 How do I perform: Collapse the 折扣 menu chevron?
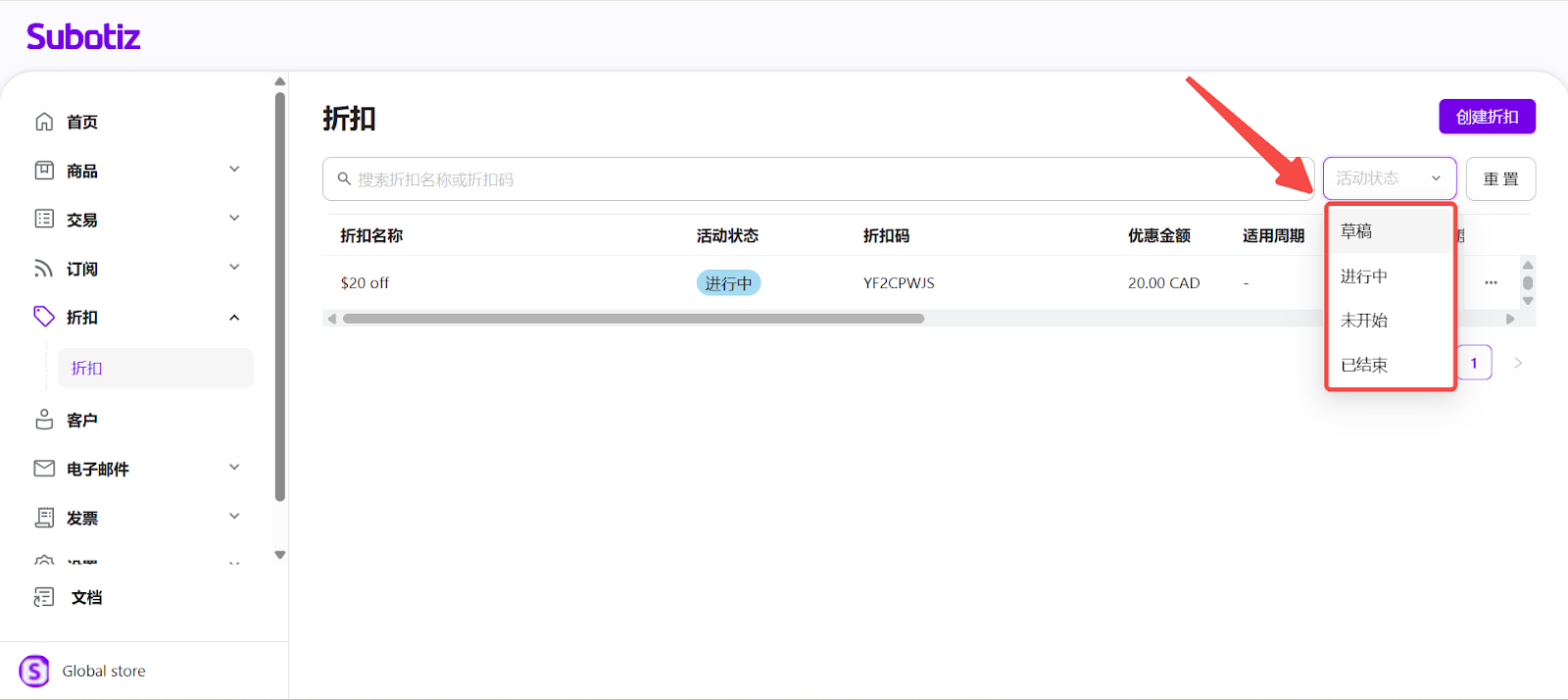point(234,318)
